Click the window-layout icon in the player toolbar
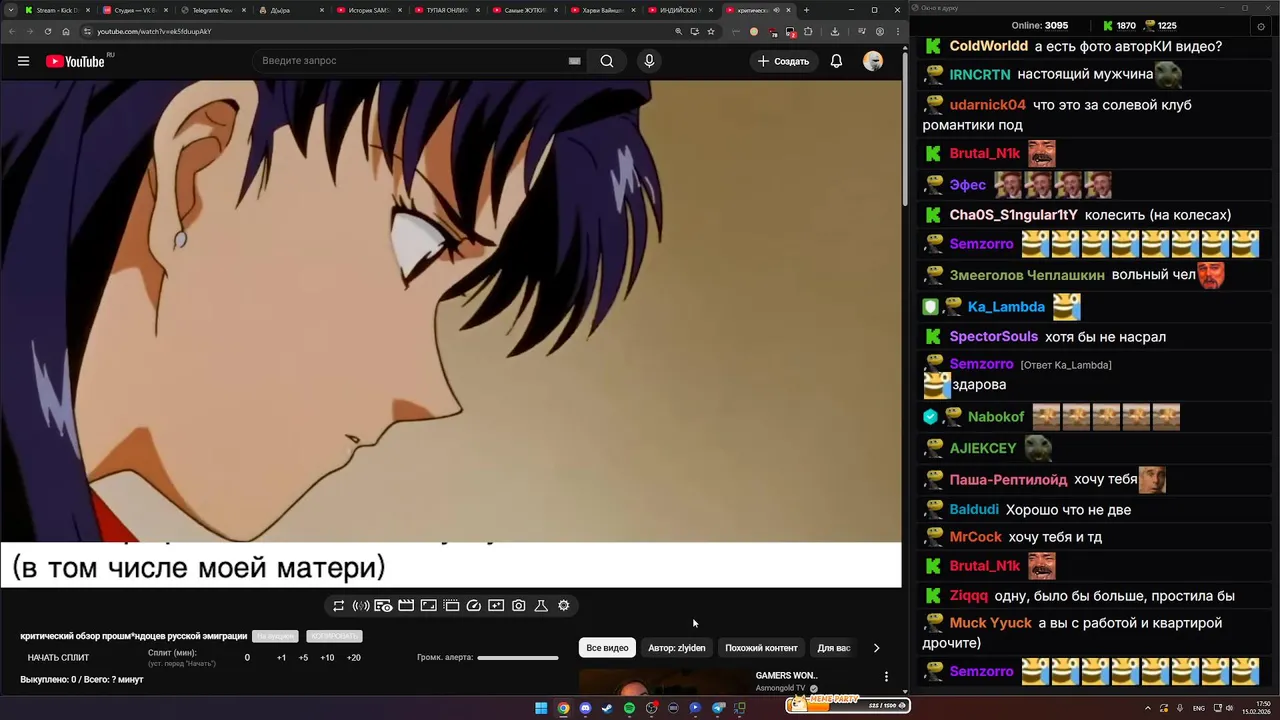Screen dimensions: 1280x720 (x=451, y=606)
